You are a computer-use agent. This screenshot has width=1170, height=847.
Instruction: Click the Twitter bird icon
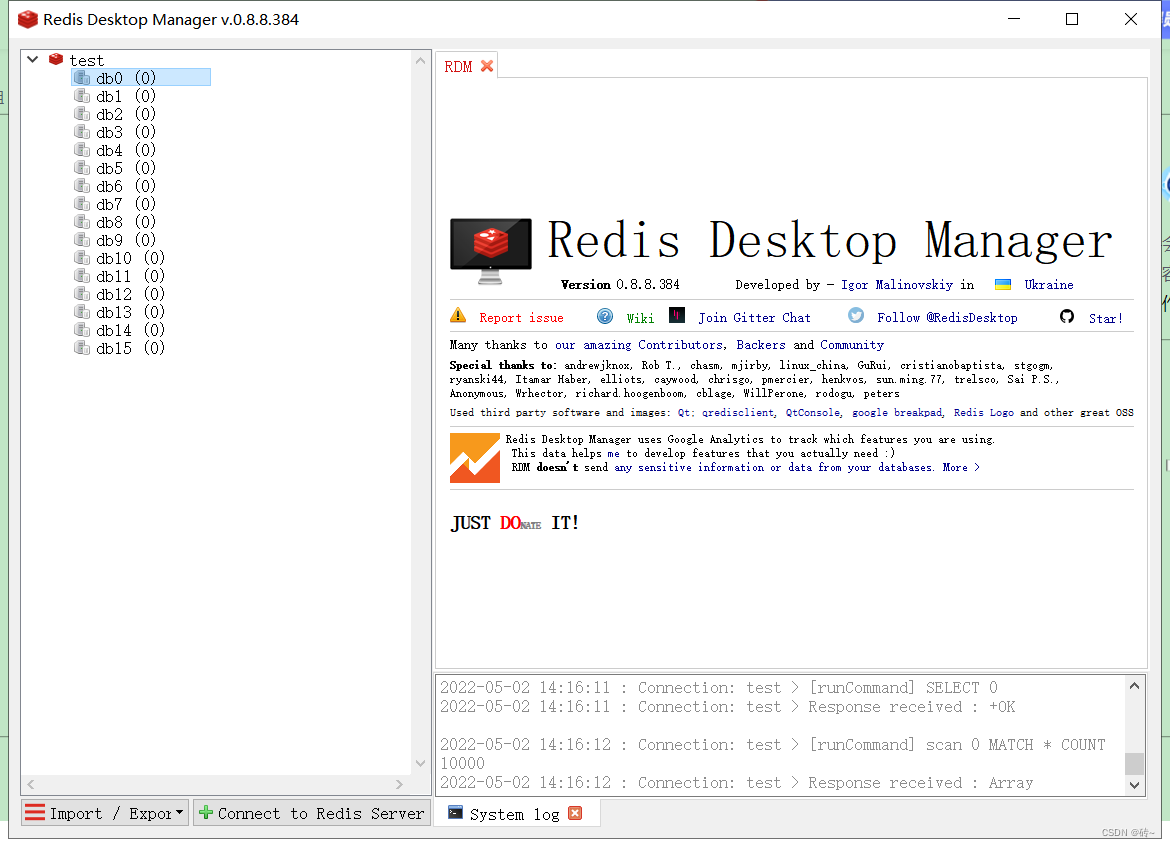[856, 316]
